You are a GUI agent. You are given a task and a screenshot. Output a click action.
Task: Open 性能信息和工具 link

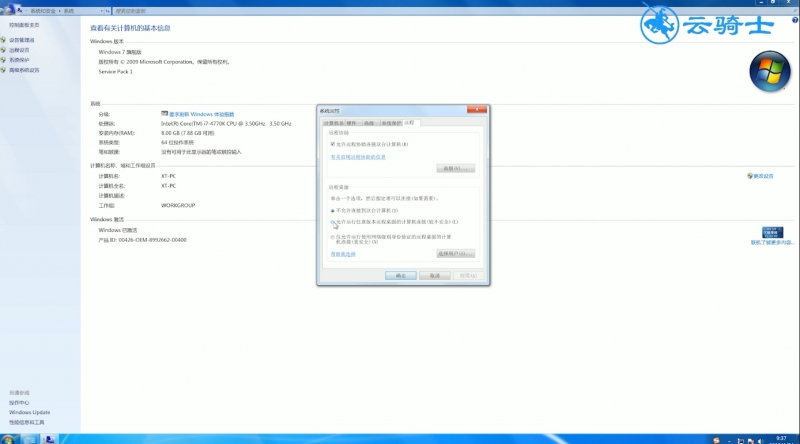pos(27,423)
